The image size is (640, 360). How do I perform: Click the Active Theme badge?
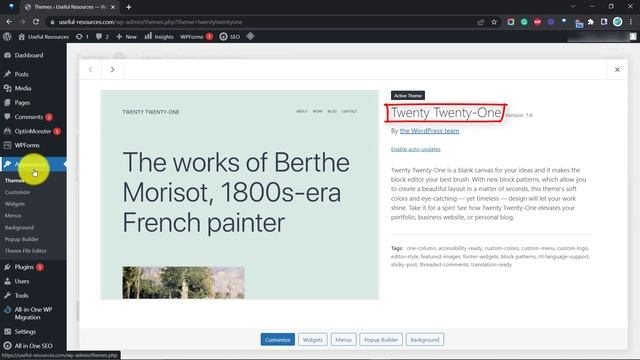pyautogui.click(x=408, y=96)
